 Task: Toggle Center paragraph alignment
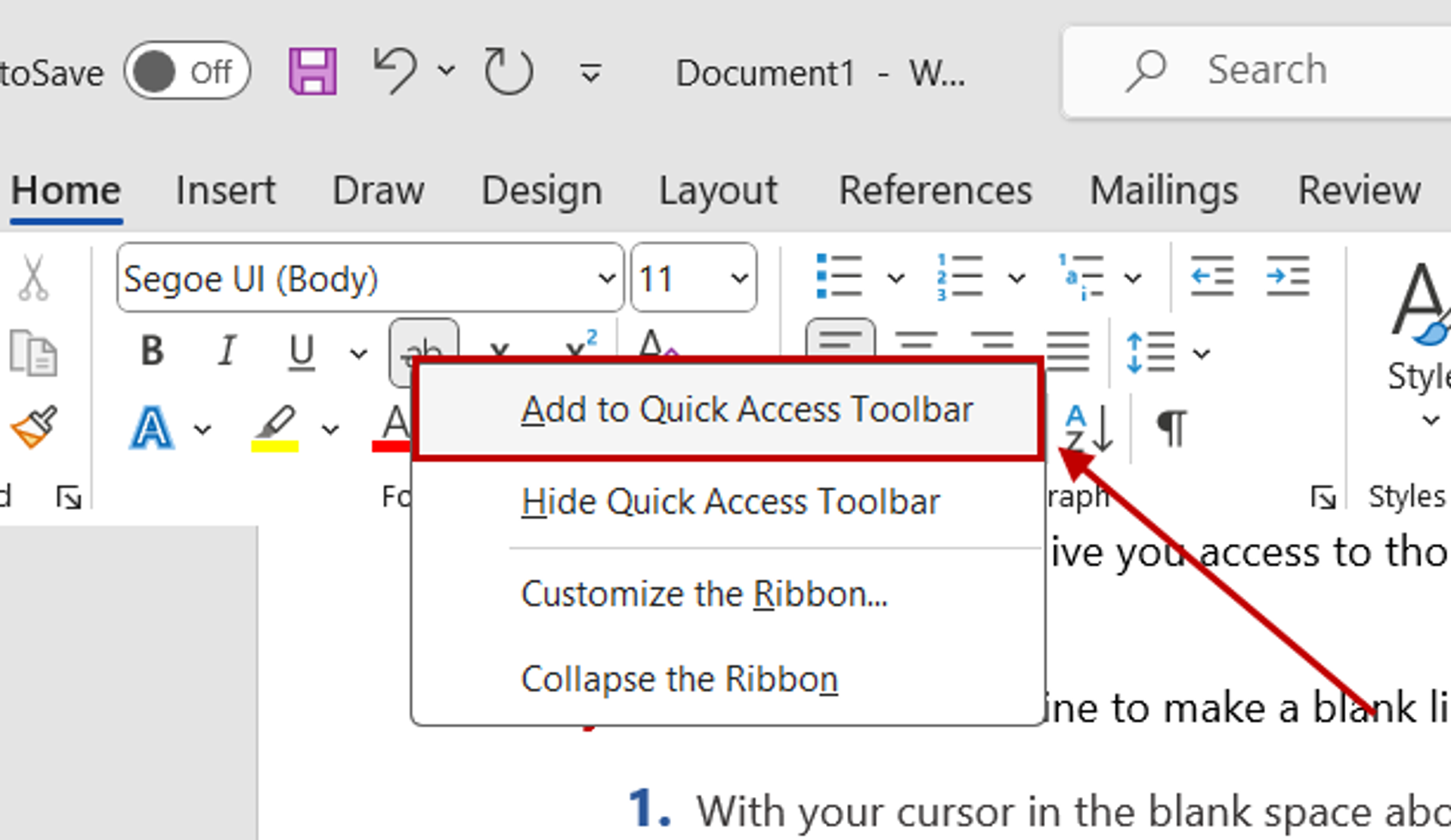916,341
